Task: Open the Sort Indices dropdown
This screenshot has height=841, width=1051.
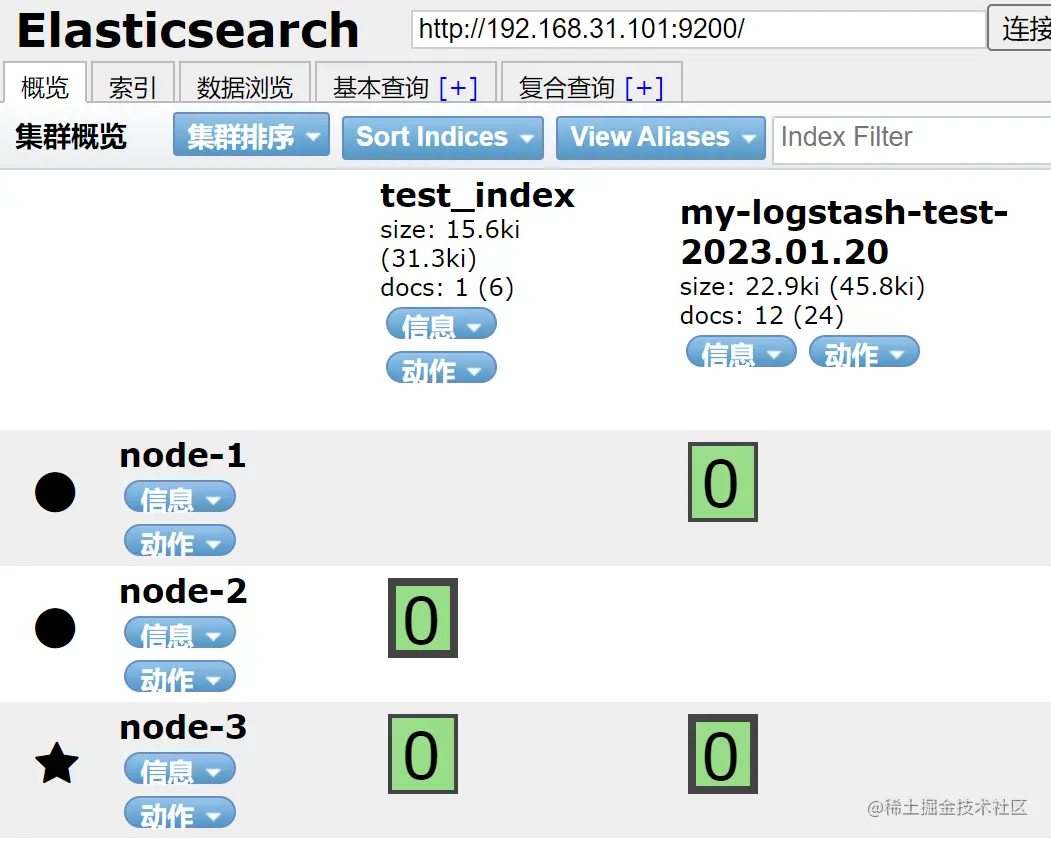Action: pos(442,137)
